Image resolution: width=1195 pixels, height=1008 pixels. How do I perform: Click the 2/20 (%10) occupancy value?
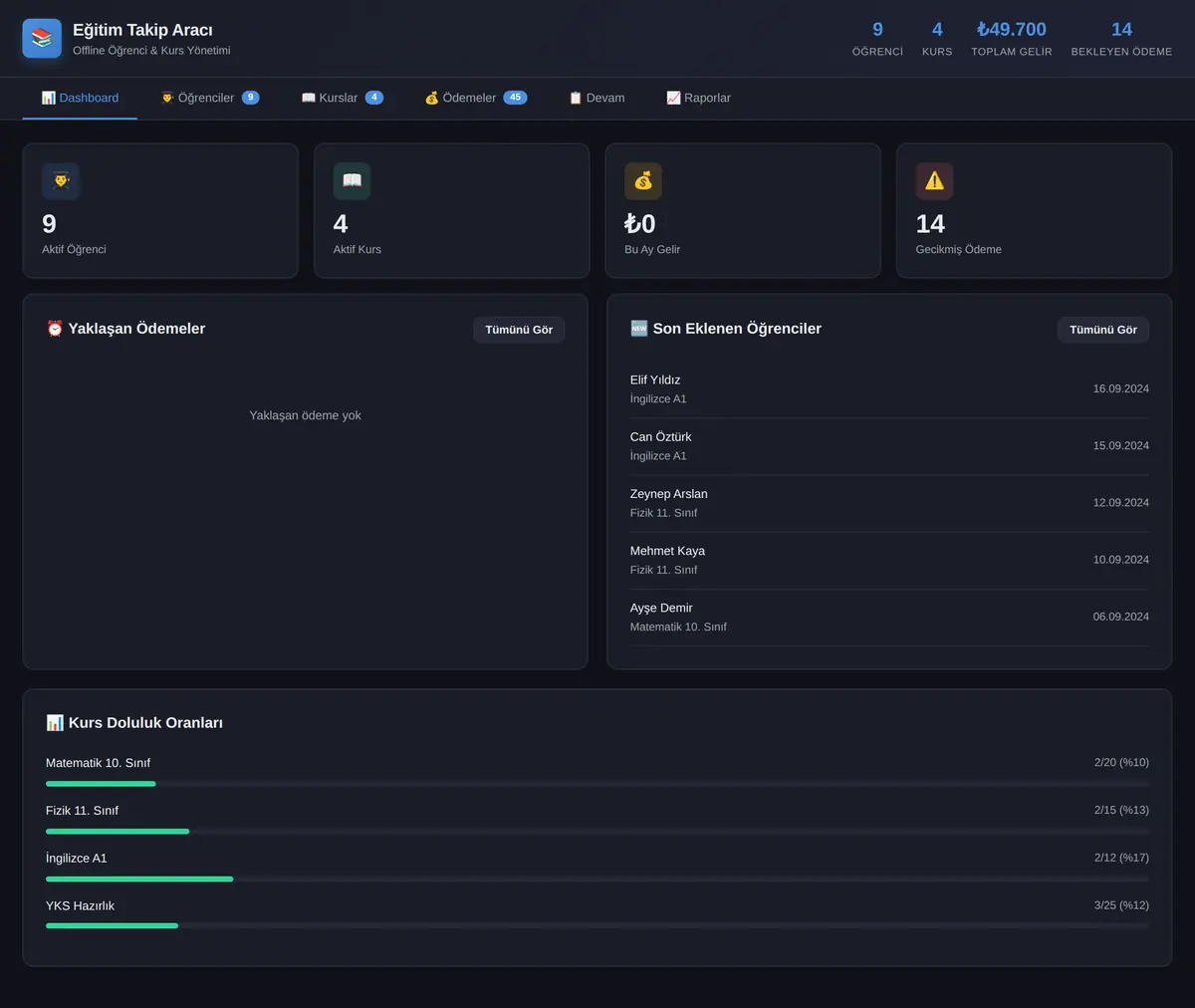[1121, 762]
